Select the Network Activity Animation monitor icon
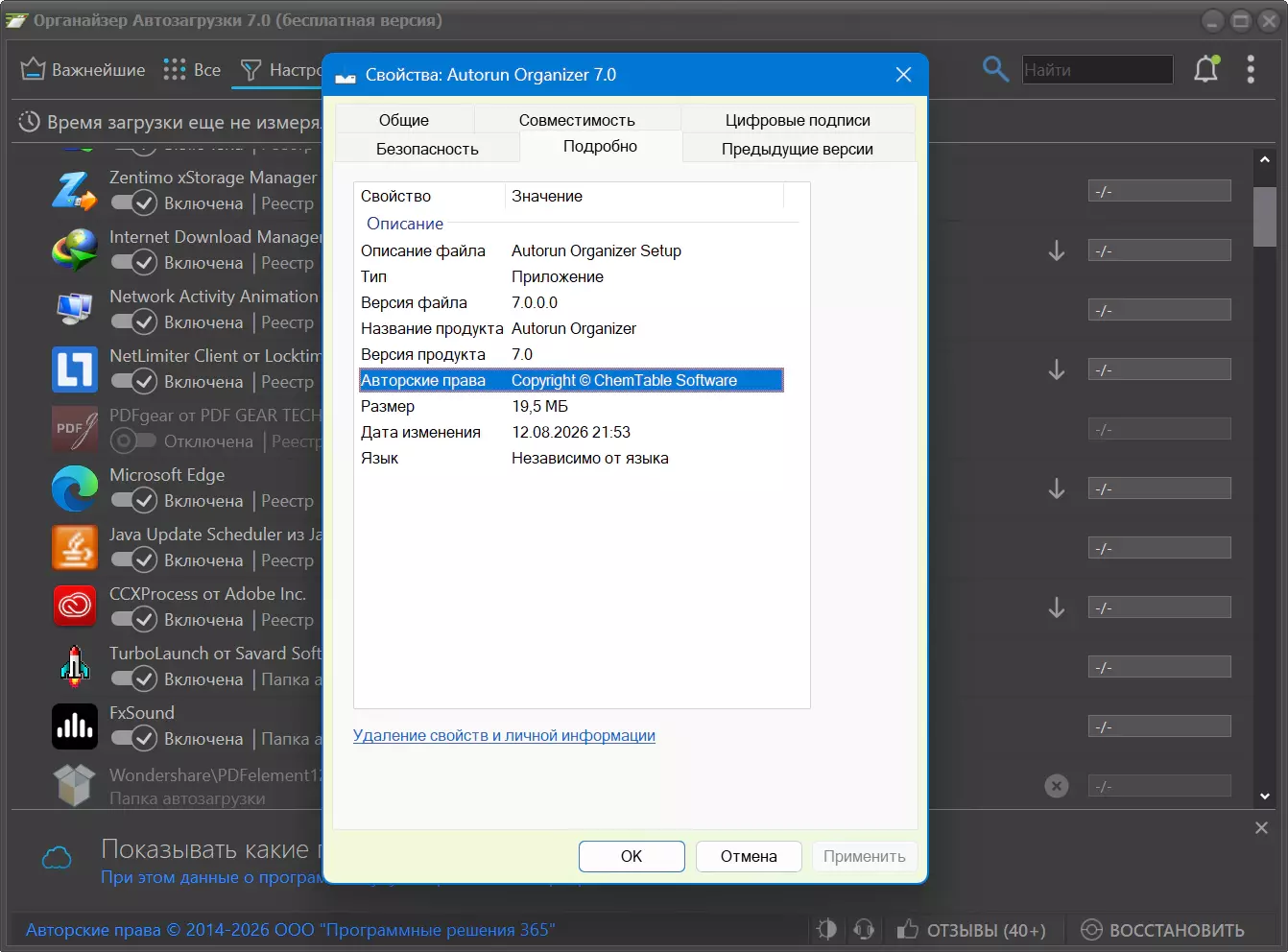1288x952 pixels. click(74, 310)
